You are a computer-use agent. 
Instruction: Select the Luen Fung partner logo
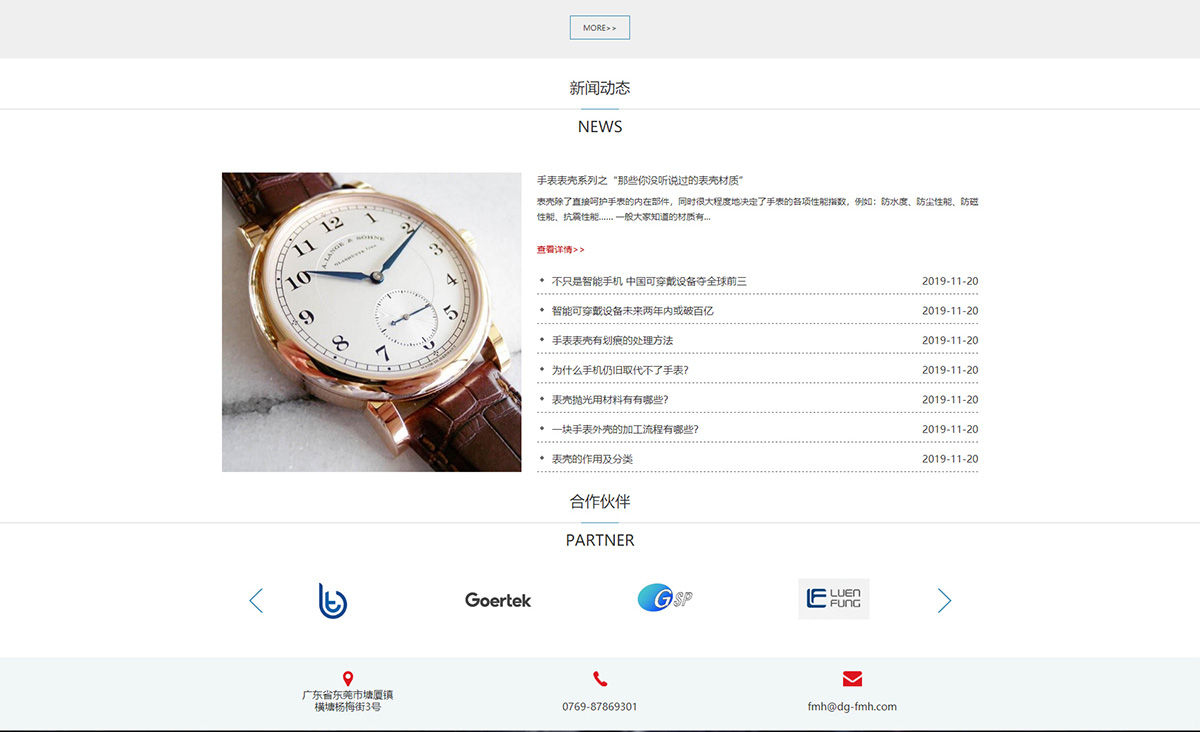click(x=833, y=598)
